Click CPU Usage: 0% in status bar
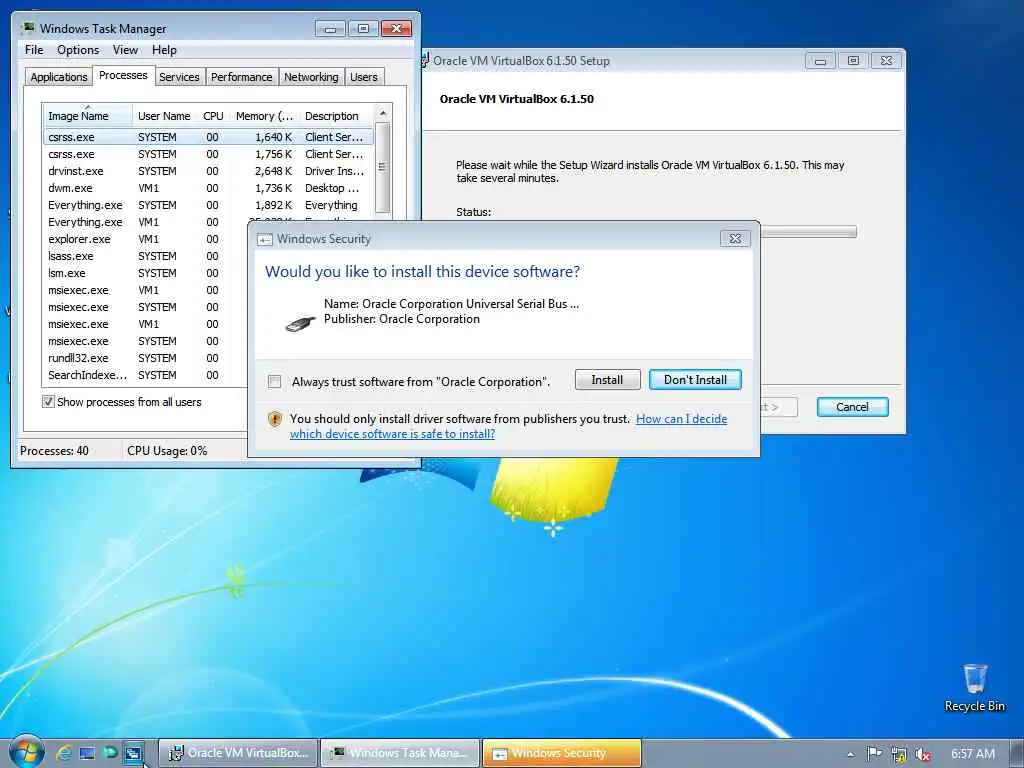Viewport: 1024px width, 768px height. pyautogui.click(x=167, y=451)
